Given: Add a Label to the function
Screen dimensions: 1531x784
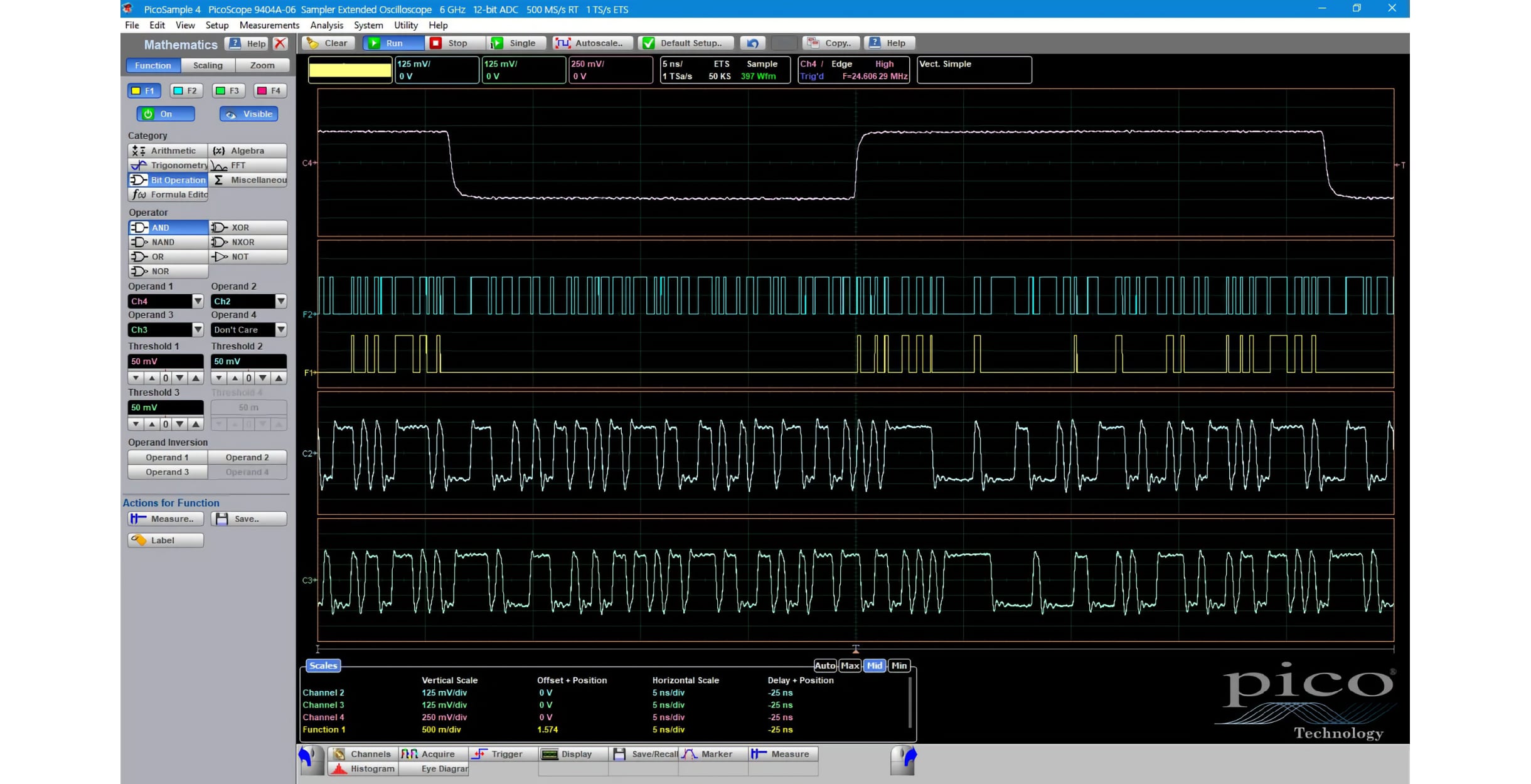Looking at the screenshot, I should tap(166, 540).
